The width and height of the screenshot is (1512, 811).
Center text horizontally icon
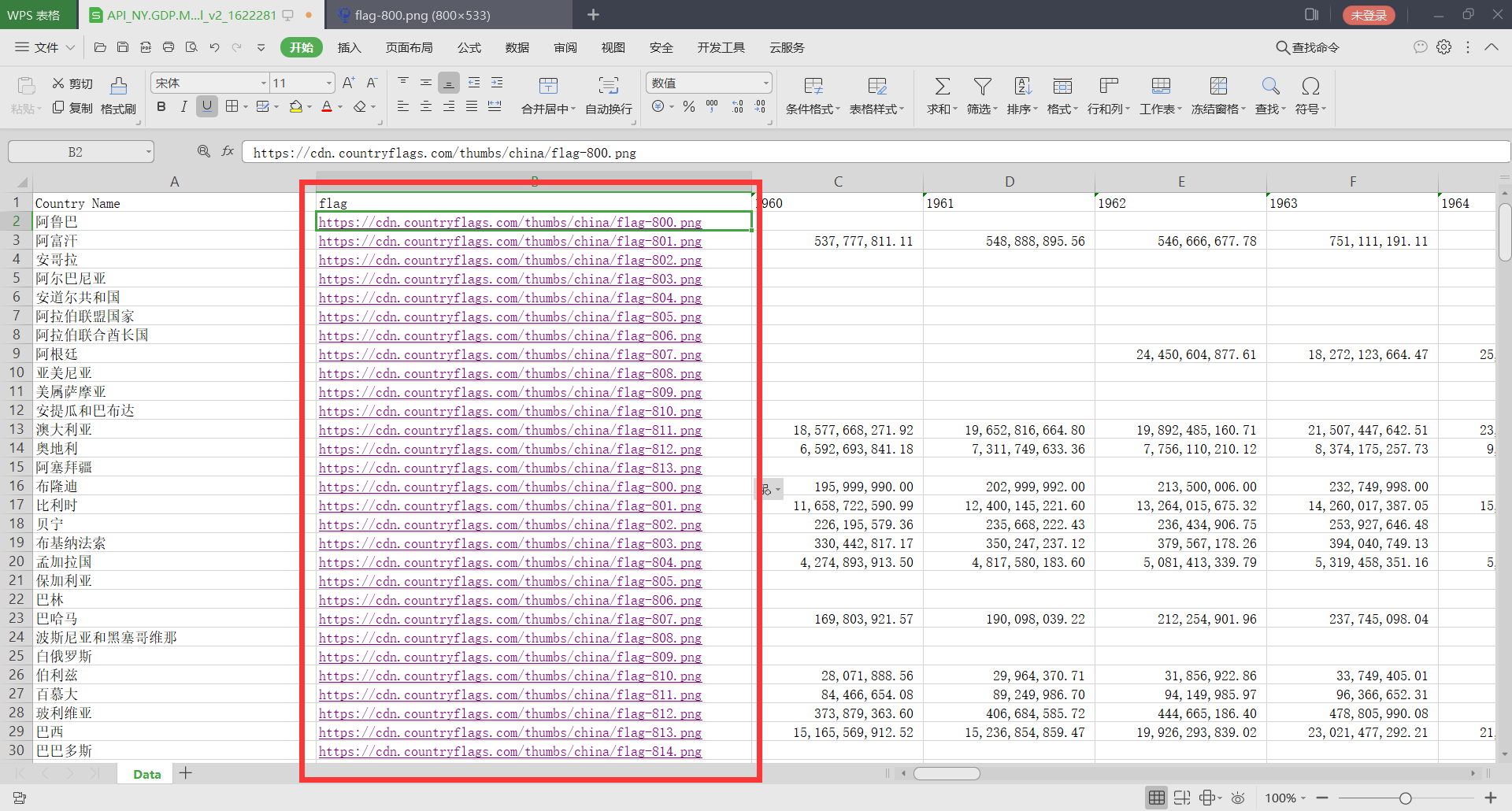(426, 106)
